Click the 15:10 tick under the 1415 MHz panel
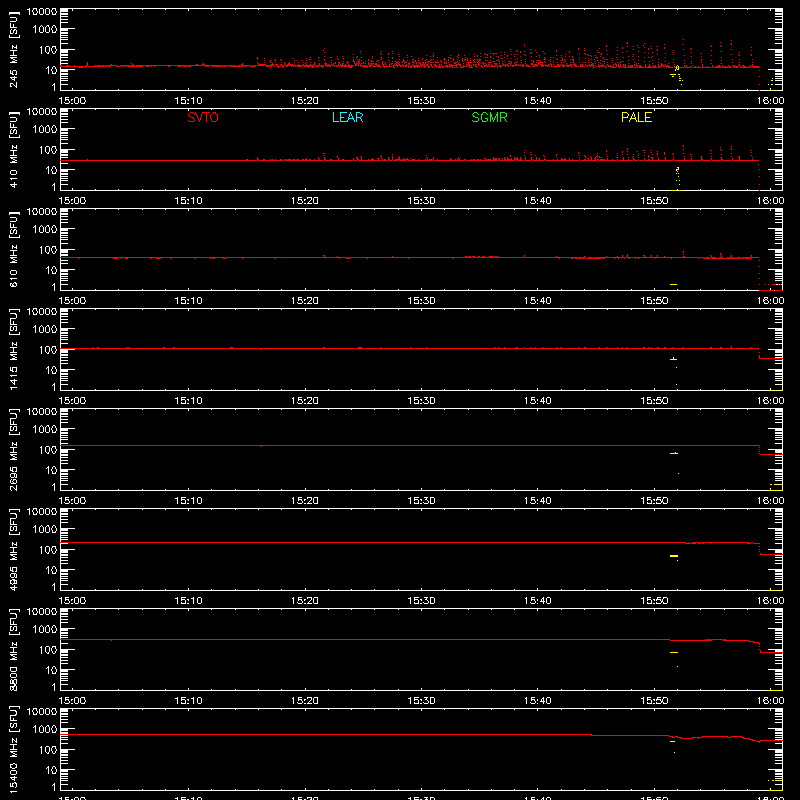This screenshot has width=800, height=800. coord(188,401)
